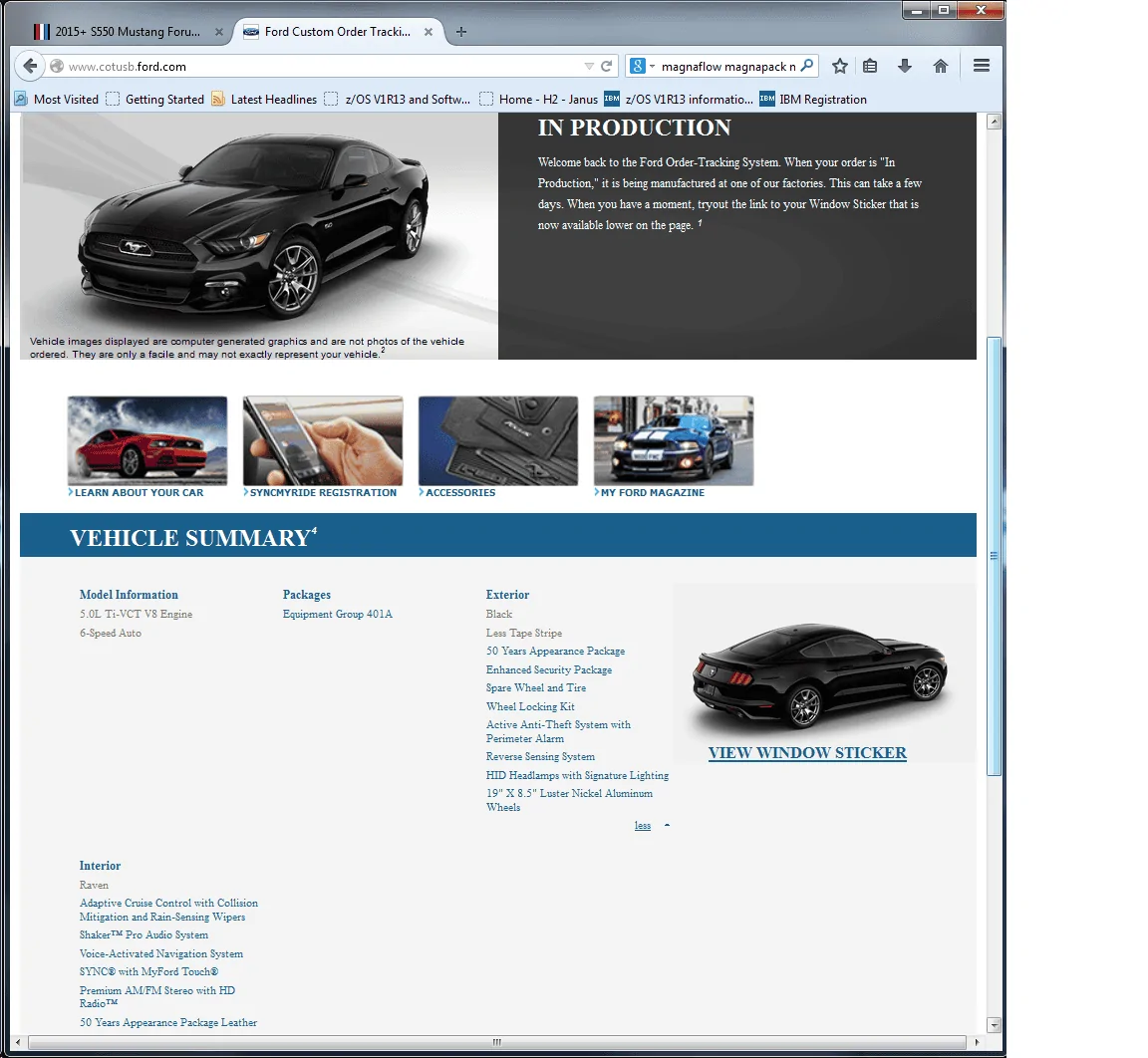
Task: Click the vertical scrollbar thumb
Action: click(994, 556)
